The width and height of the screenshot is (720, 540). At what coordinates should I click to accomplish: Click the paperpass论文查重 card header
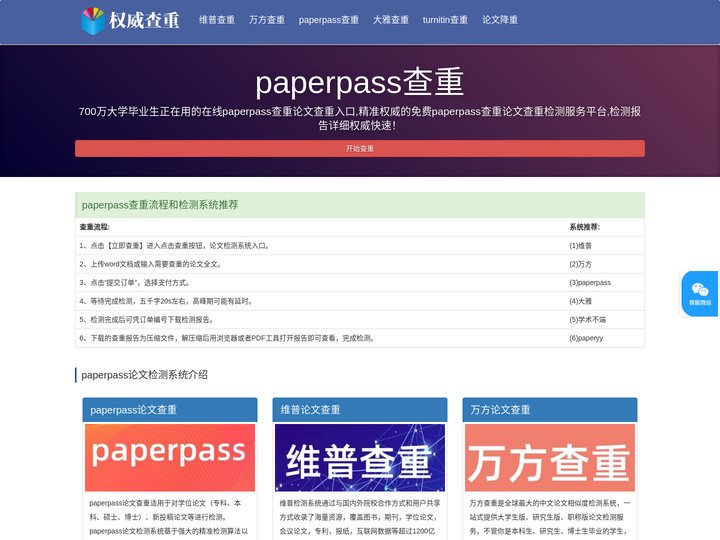[170, 410]
